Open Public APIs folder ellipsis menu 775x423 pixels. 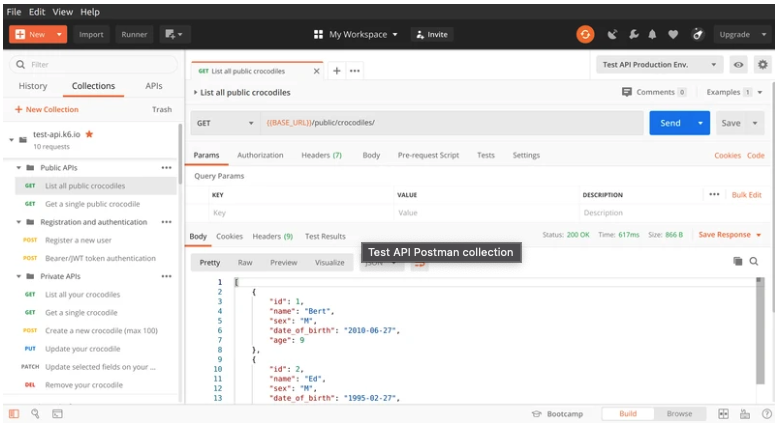167,168
